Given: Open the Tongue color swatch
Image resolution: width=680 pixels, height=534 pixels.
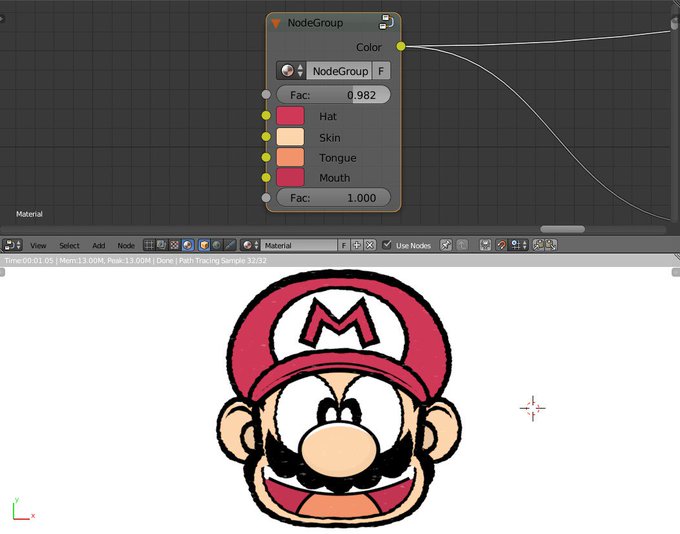Looking at the screenshot, I should 290,157.
